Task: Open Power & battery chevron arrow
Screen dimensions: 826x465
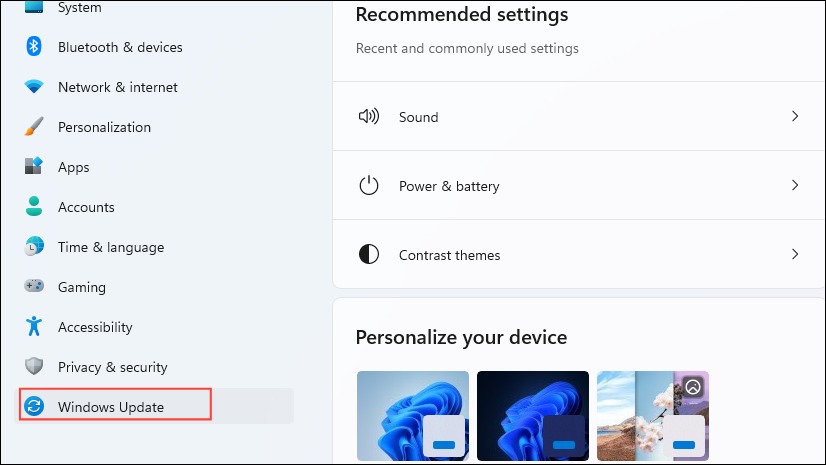Action: point(795,185)
